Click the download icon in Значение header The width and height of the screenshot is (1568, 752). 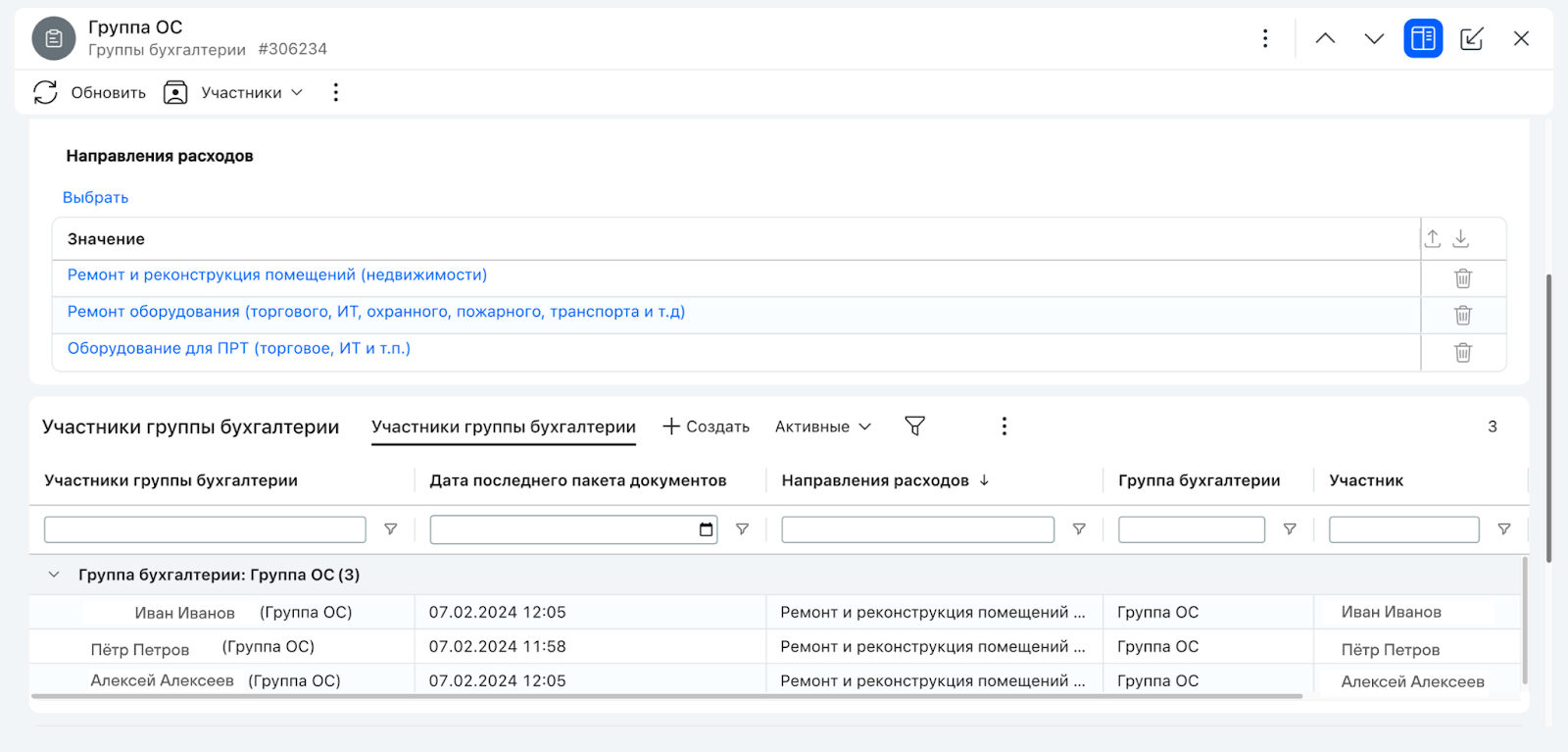(1461, 238)
